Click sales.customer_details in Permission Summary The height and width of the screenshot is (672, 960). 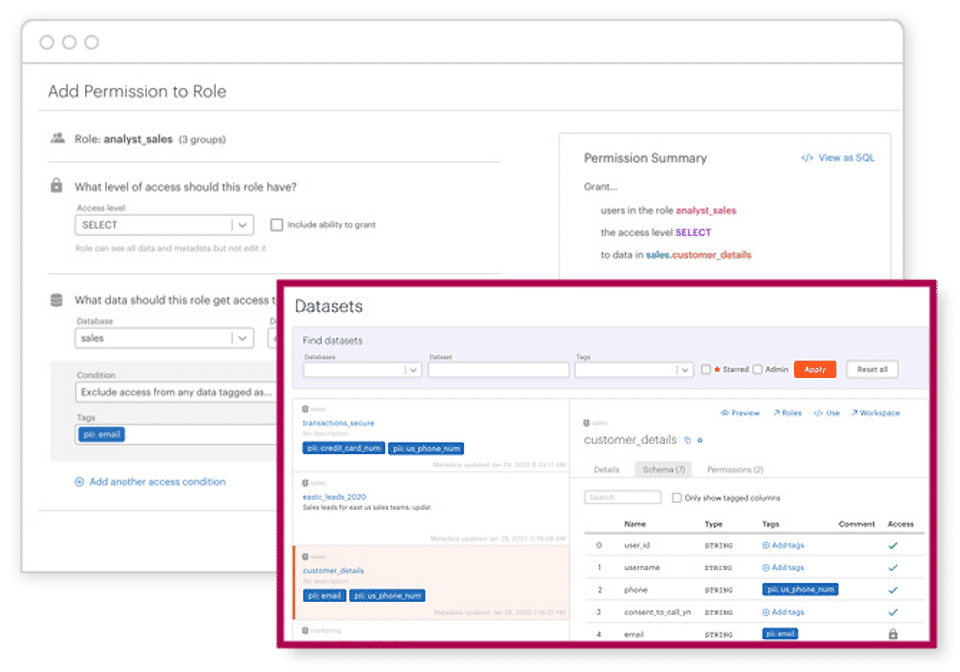(x=699, y=255)
